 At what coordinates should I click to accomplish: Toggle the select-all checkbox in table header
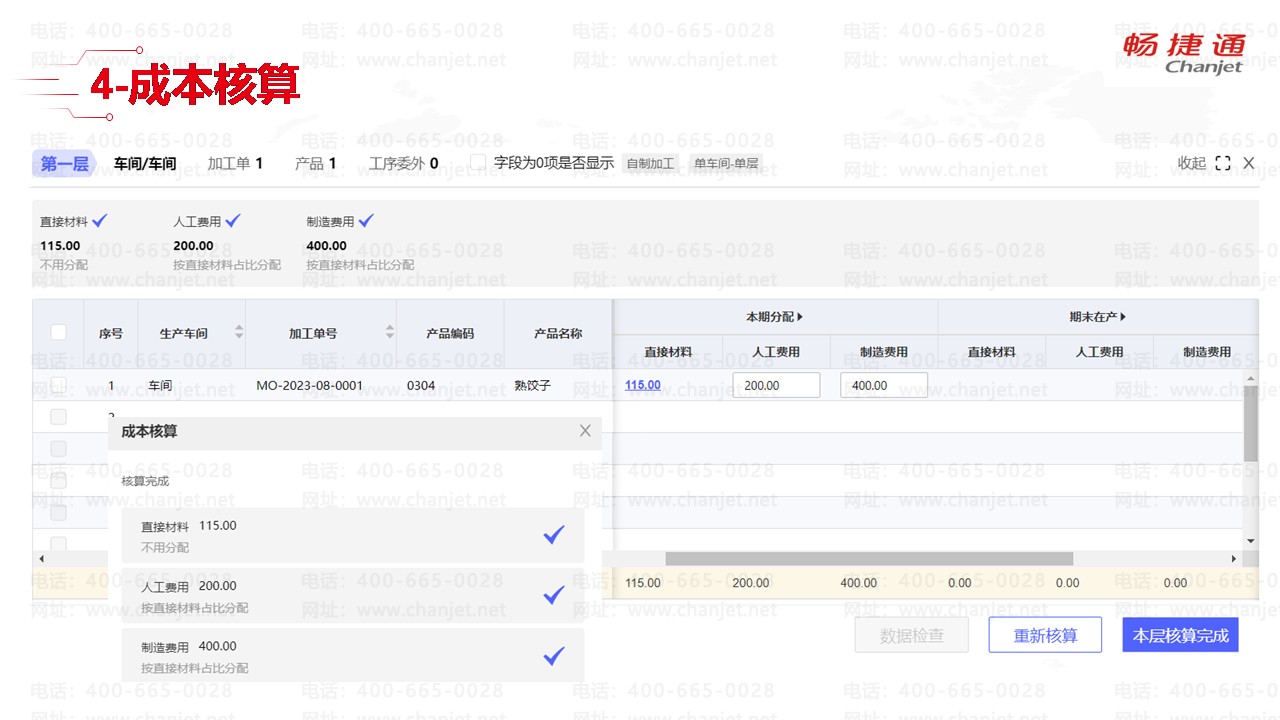click(59, 332)
